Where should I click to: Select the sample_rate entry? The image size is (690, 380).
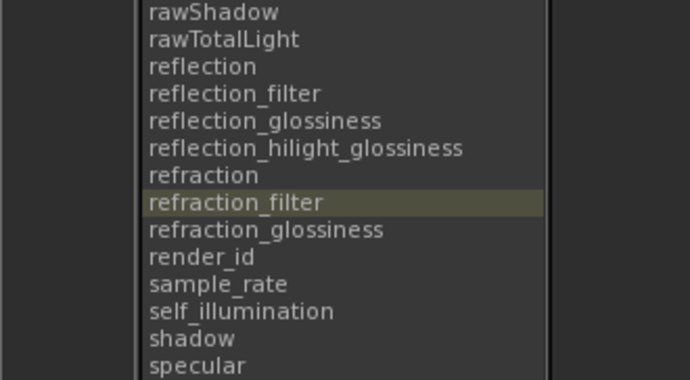pyautogui.click(x=343, y=285)
